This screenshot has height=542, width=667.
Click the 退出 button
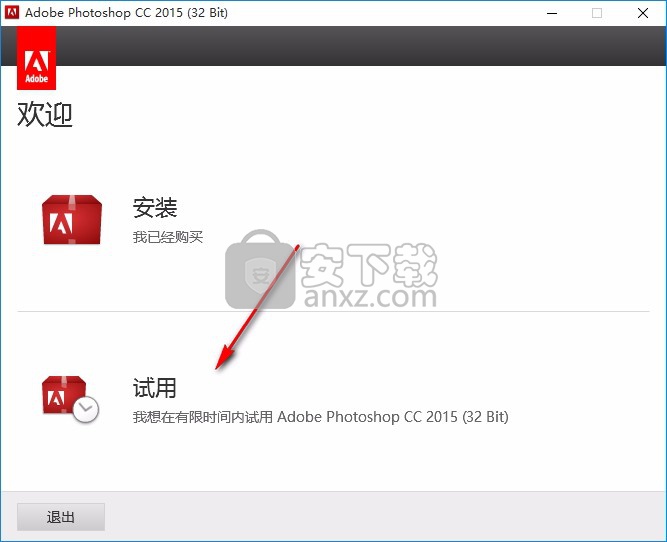coord(61,517)
